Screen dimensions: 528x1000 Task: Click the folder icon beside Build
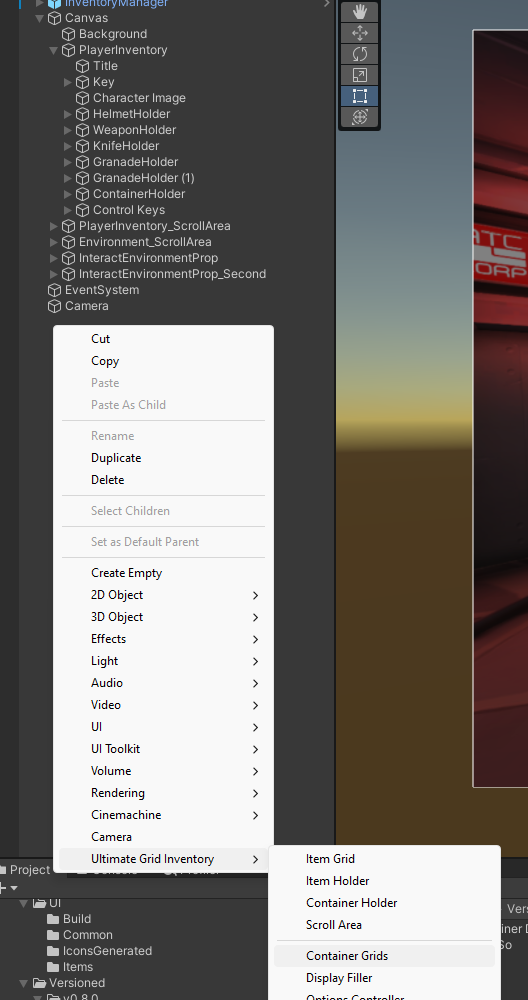(54, 919)
